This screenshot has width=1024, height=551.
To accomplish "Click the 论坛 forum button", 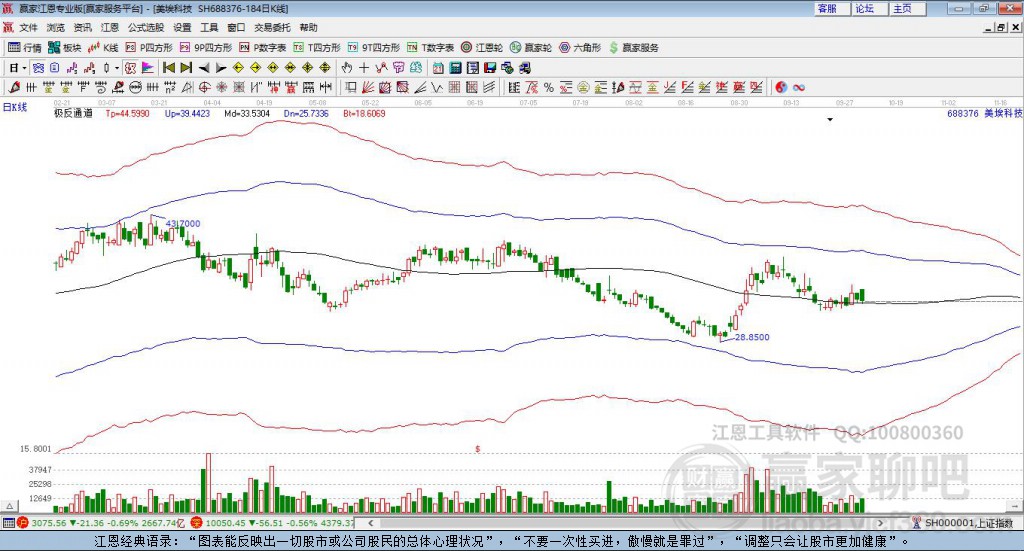I will (x=870, y=8).
